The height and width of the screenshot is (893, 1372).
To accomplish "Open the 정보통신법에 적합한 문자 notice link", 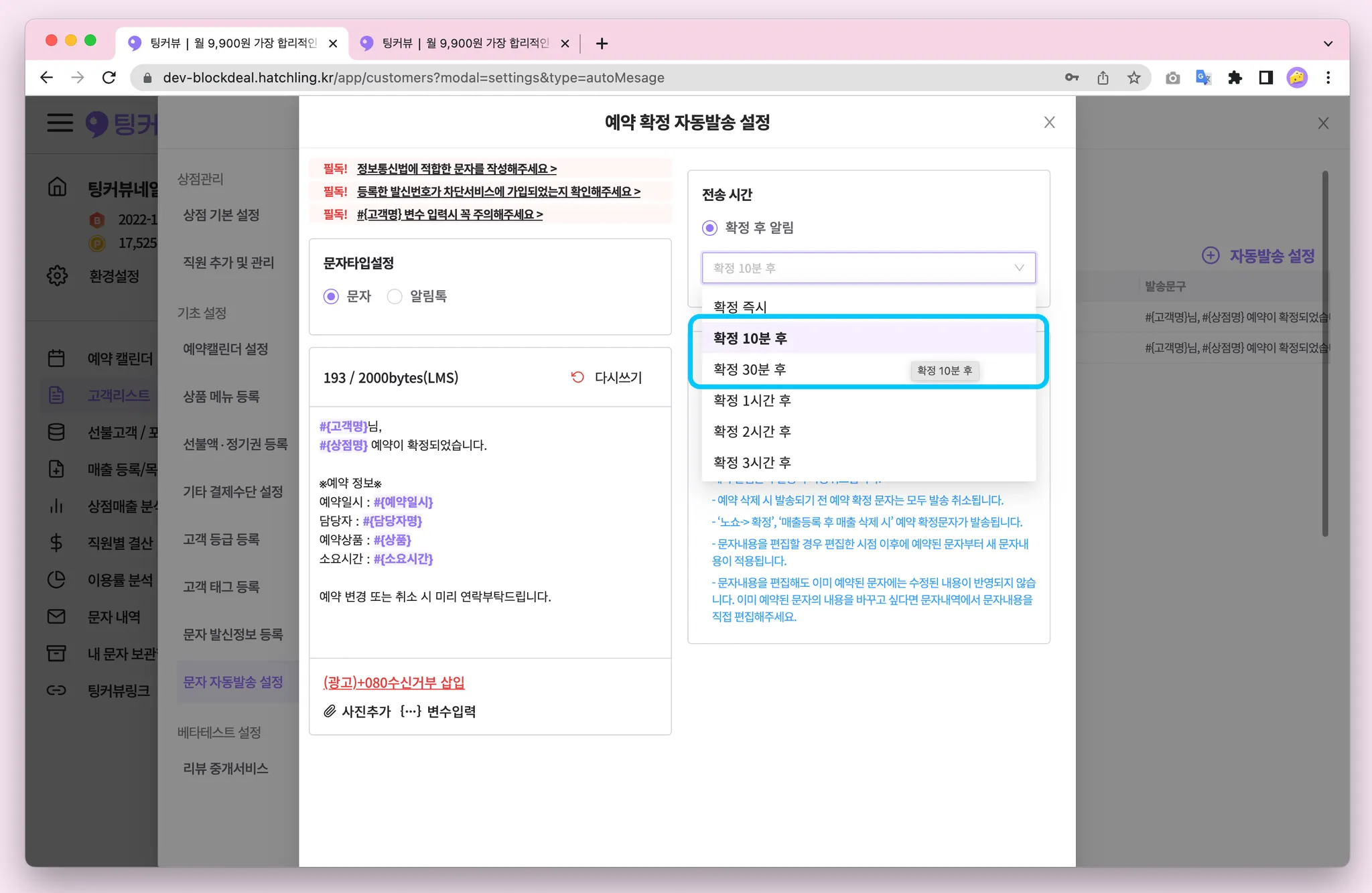I will tap(456, 169).
